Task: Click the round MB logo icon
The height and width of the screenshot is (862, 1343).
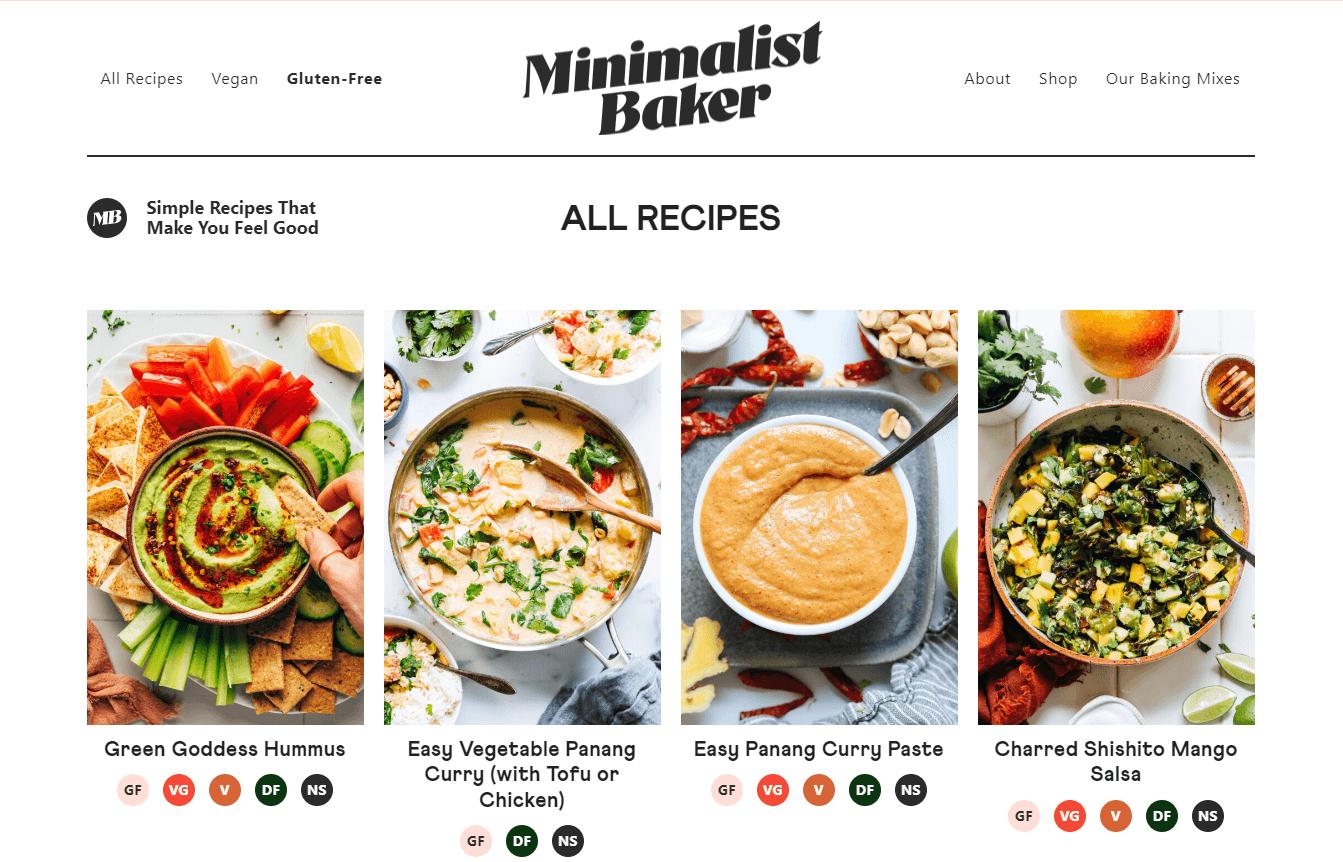Action: coord(107,218)
